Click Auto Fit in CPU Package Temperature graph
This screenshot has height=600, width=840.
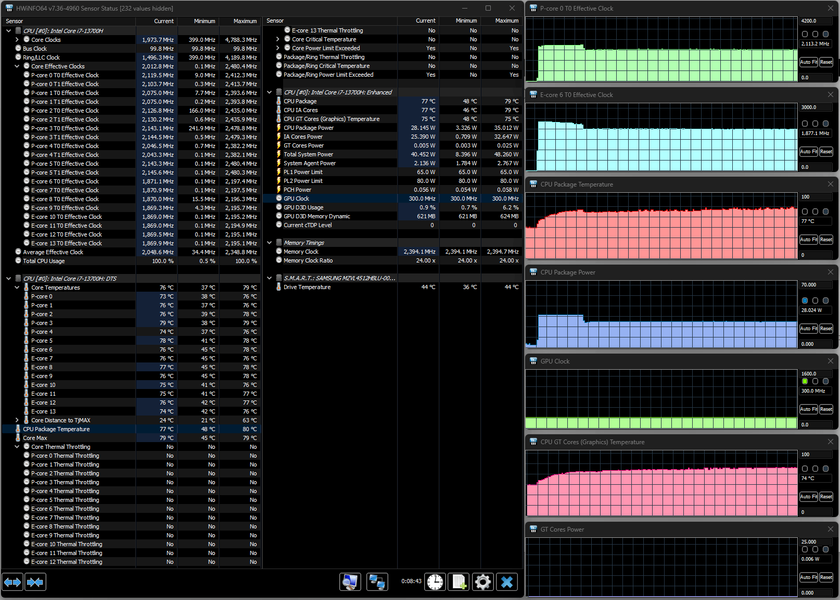coord(808,239)
